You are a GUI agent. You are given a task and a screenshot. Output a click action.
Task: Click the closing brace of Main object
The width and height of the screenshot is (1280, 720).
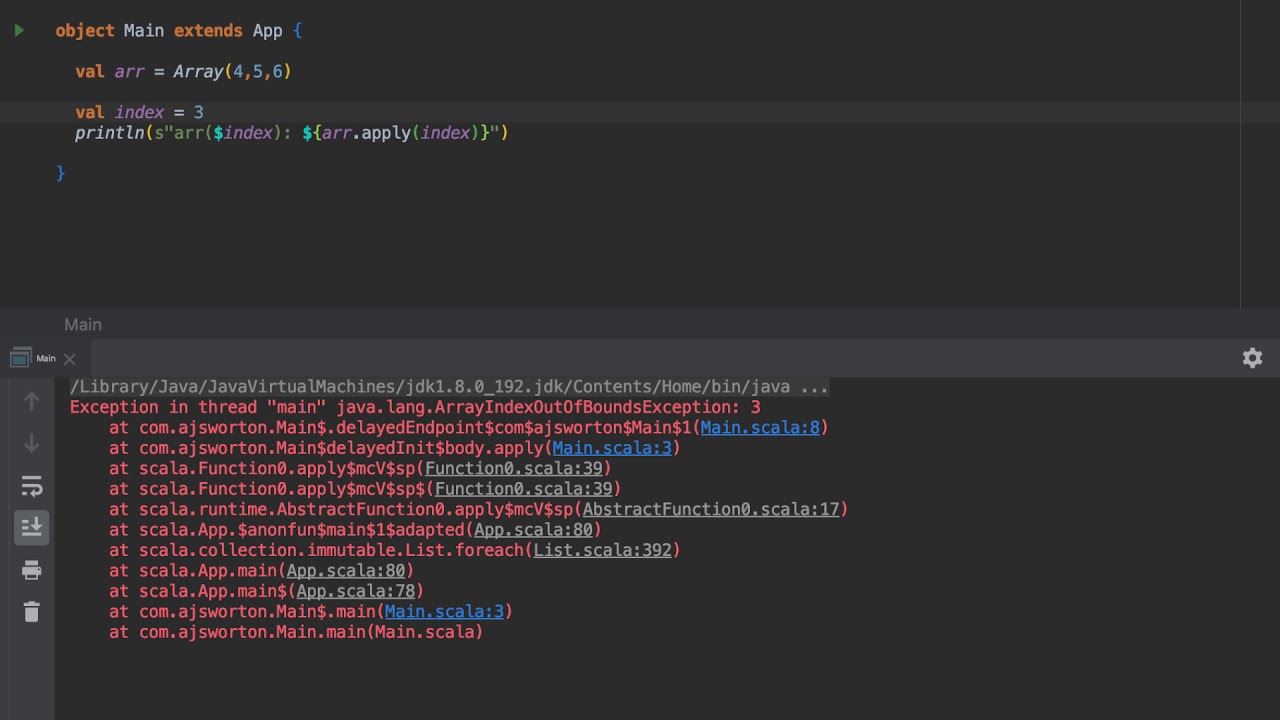pos(60,173)
